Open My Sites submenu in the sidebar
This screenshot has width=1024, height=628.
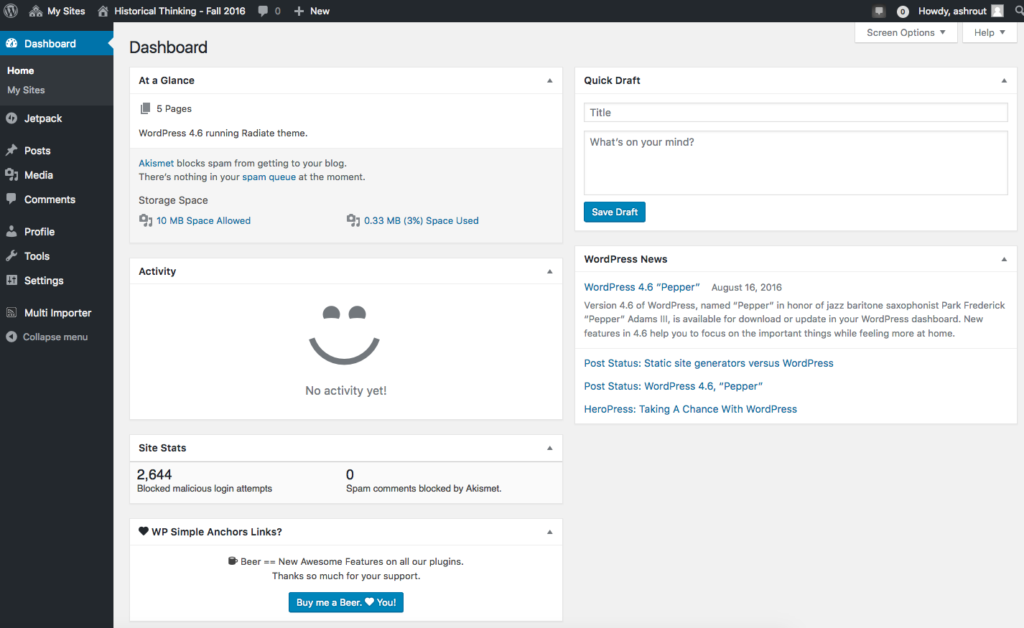tap(26, 90)
